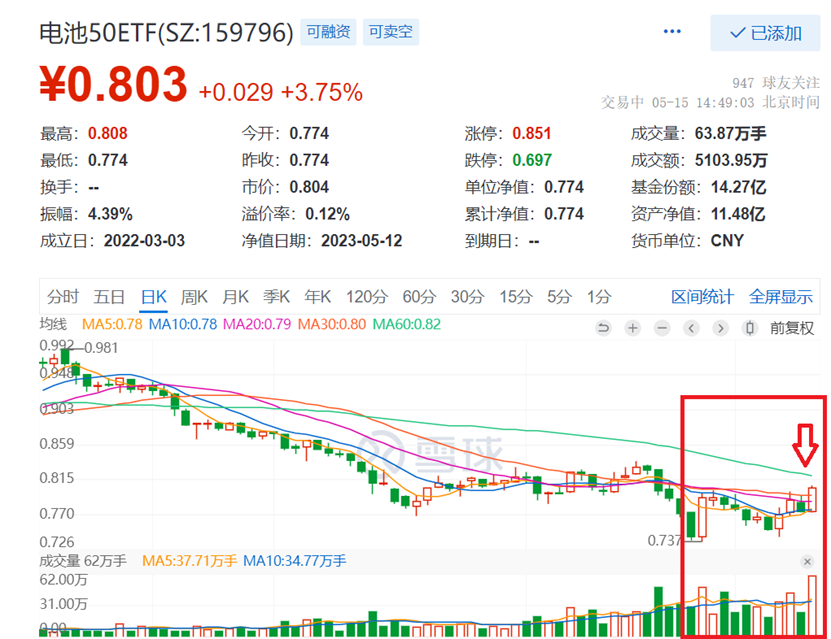Switch to the 5分 chart tab
Viewport: 831px width, 639px height.
click(x=559, y=297)
